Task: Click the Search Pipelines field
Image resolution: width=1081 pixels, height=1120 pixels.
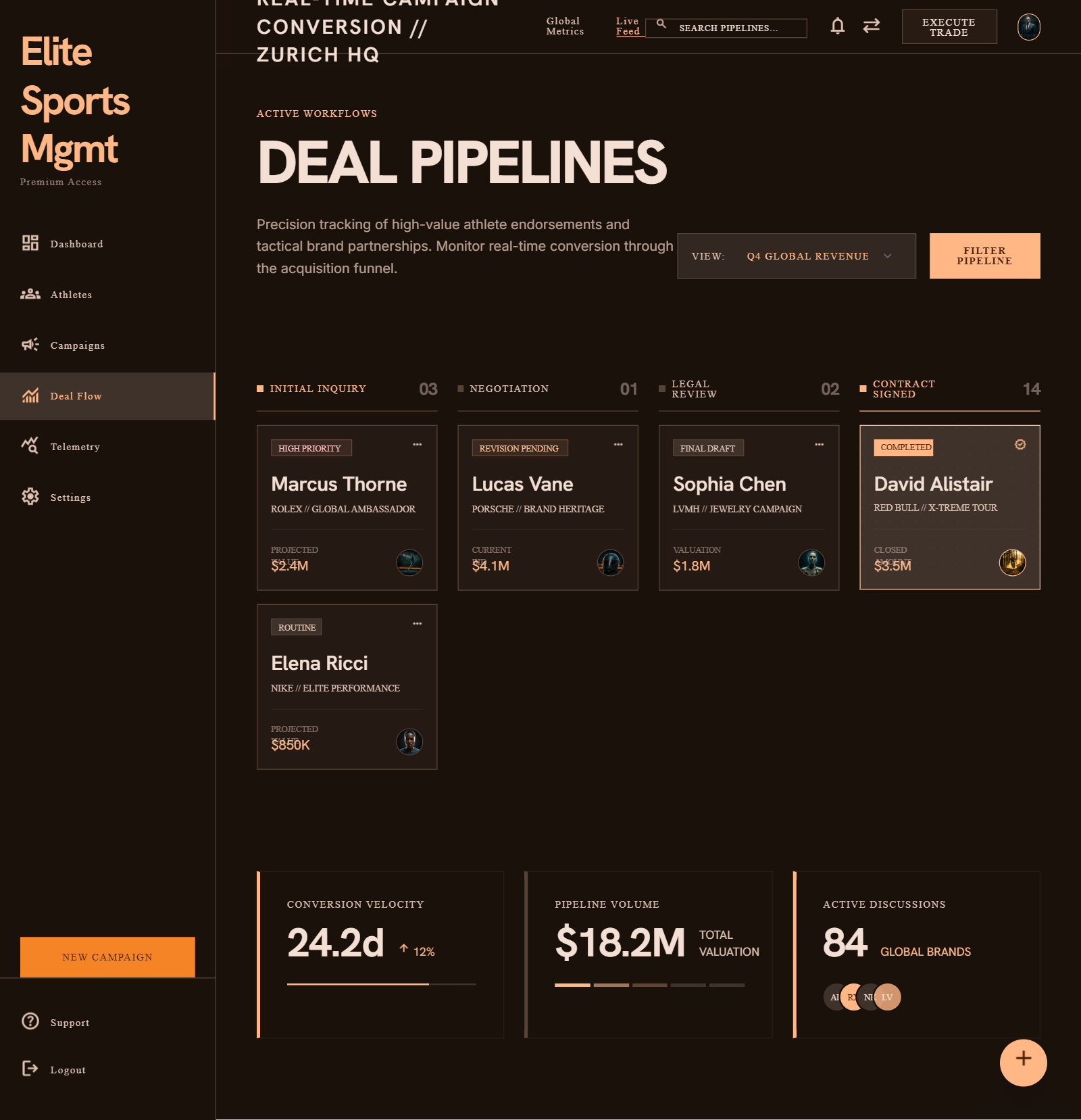Action: tap(726, 28)
